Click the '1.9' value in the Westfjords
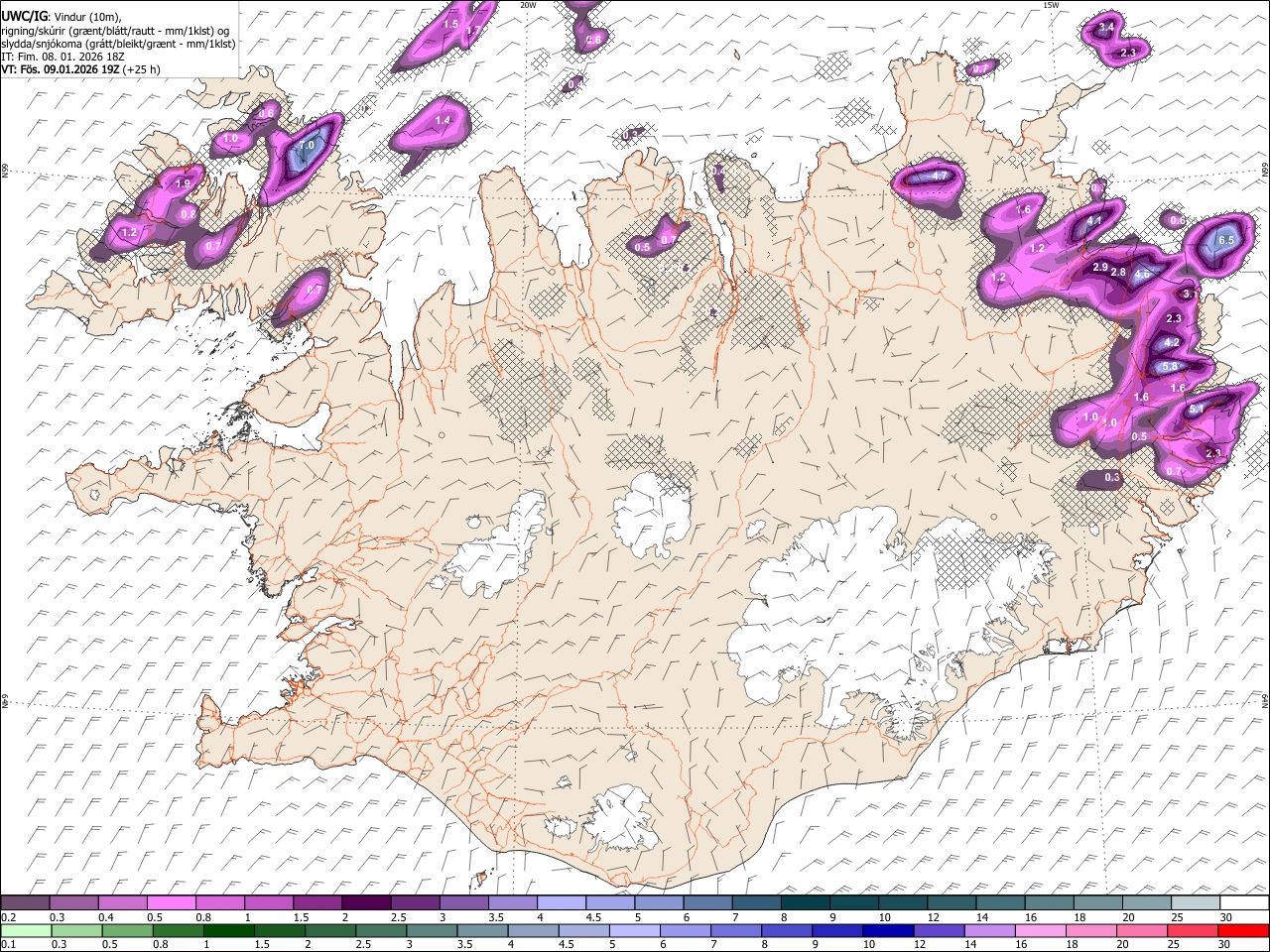Screen dimensions: 1270x952 point(183,183)
